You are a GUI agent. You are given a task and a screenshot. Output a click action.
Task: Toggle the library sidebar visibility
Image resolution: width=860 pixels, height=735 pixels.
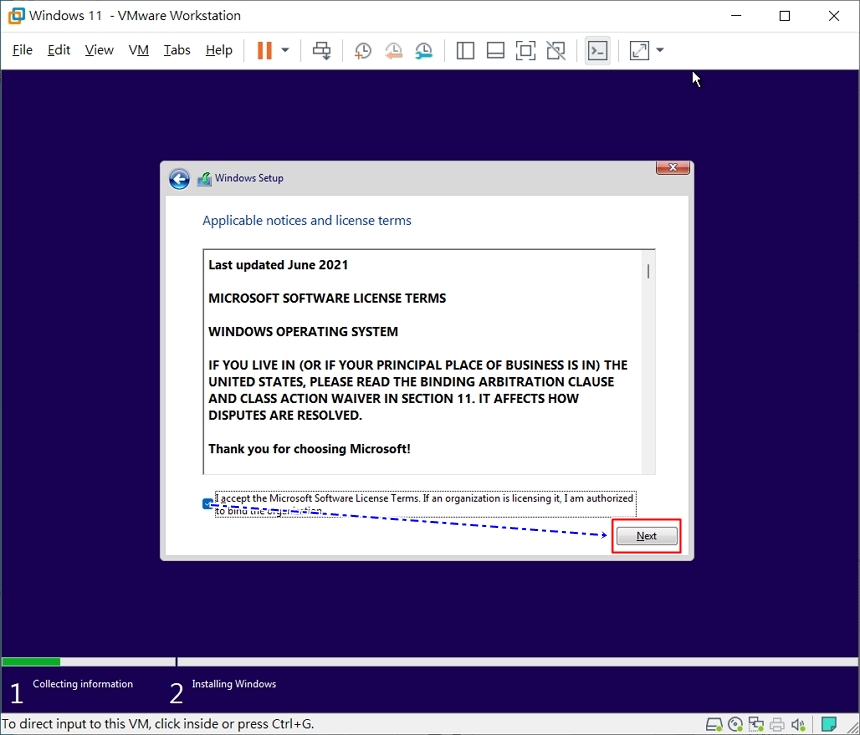465,50
